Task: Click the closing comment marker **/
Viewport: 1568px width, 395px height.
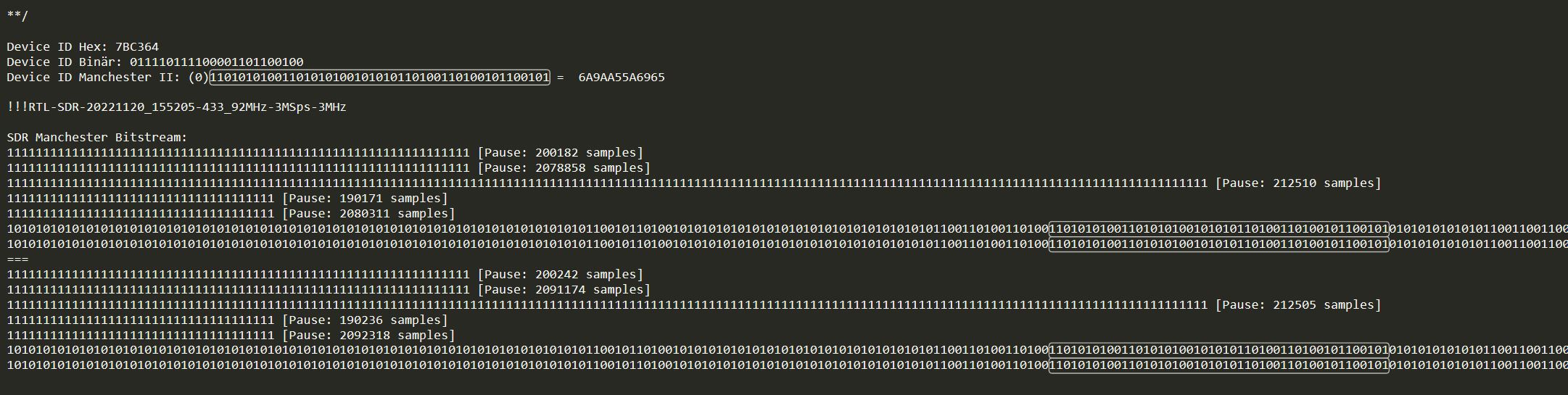Action: tap(17, 16)
